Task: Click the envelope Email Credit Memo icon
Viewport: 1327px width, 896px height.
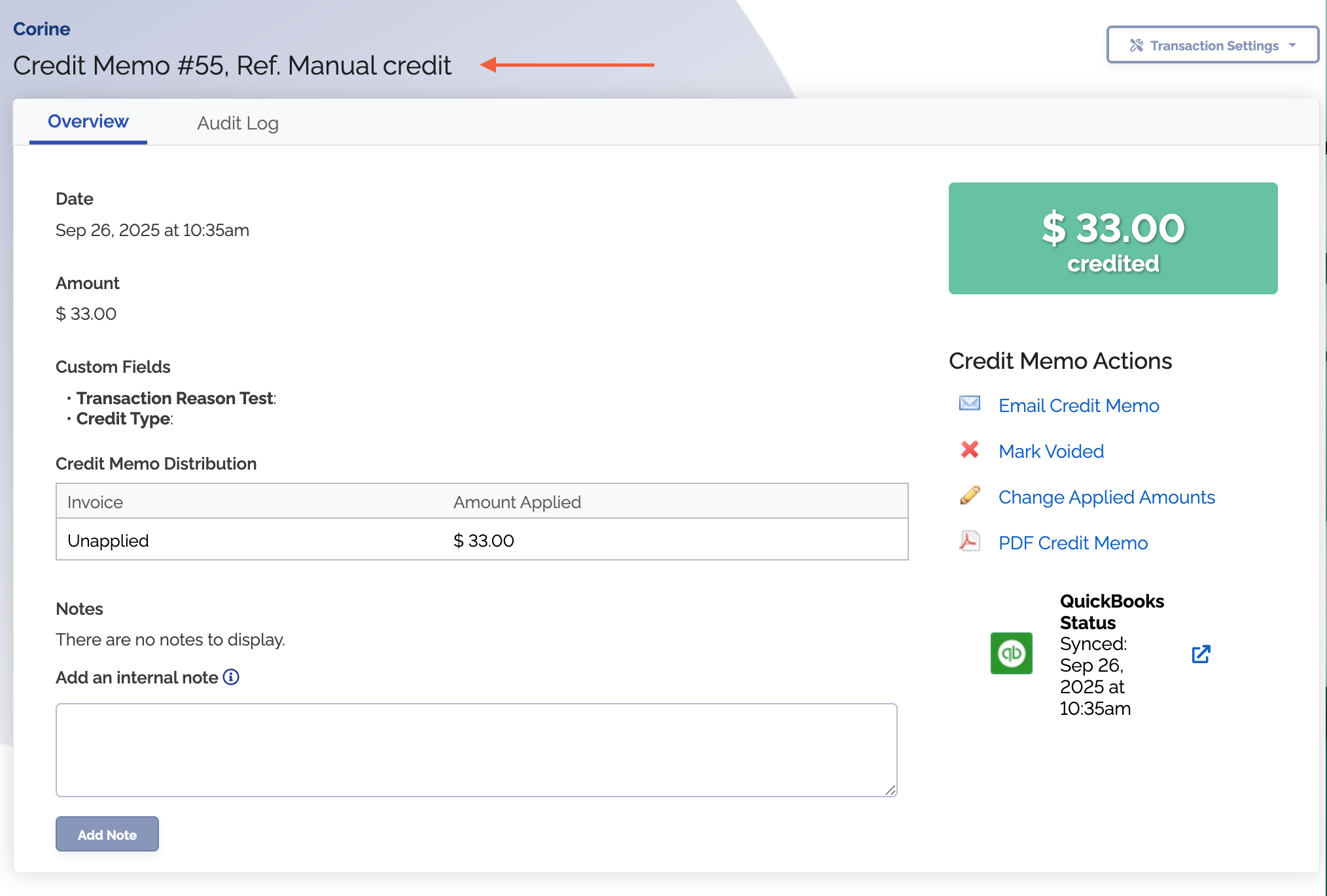Action: [x=969, y=404]
